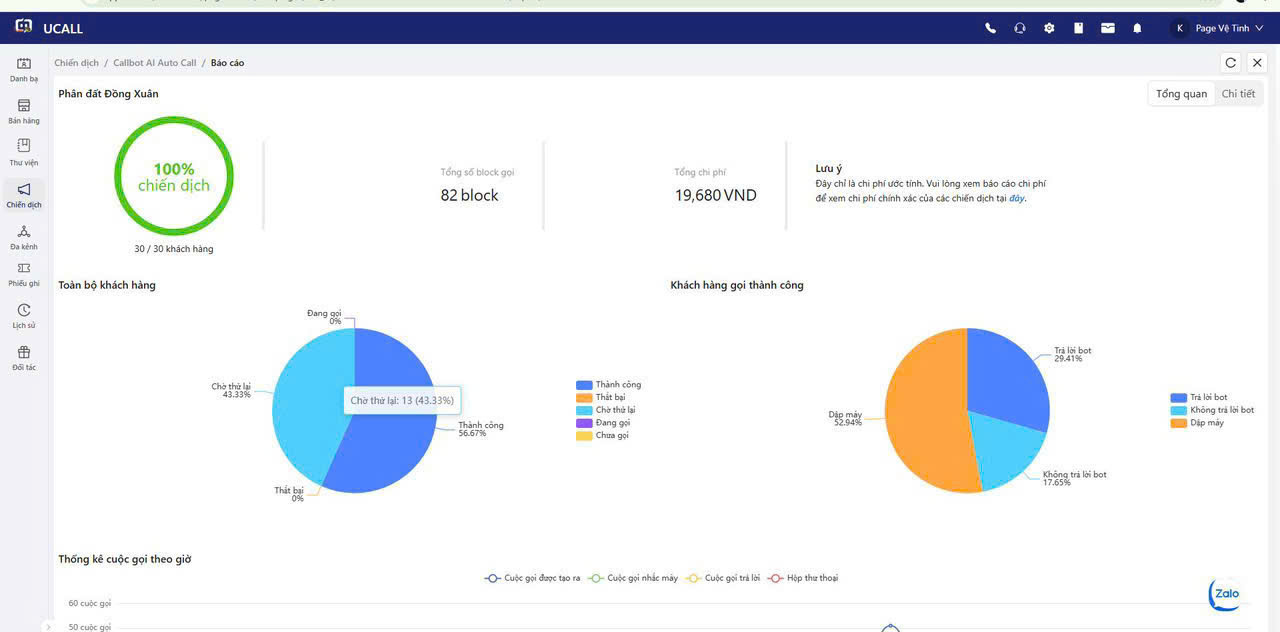This screenshot has height=632, width=1280.
Task: Open Đối tác partners in the sidebar
Action: (x=24, y=358)
